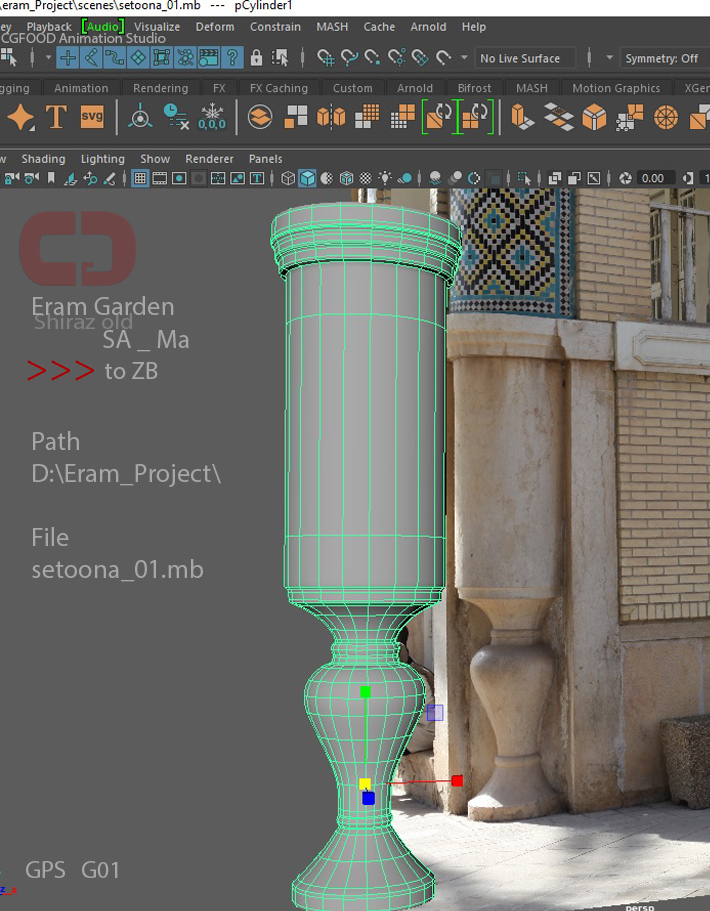Click the Grease Pencil icon in panel toolbar
The width and height of the screenshot is (710, 911).
click(x=110, y=178)
